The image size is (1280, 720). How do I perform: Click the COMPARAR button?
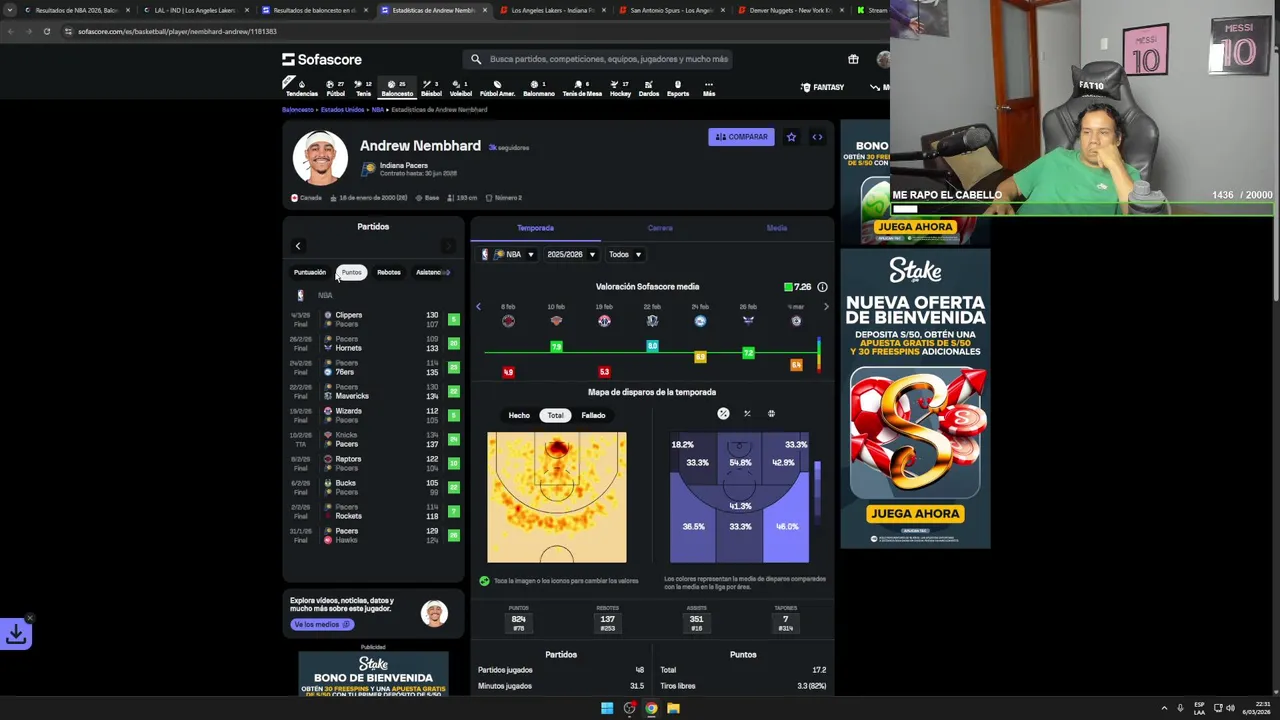pyautogui.click(x=741, y=137)
